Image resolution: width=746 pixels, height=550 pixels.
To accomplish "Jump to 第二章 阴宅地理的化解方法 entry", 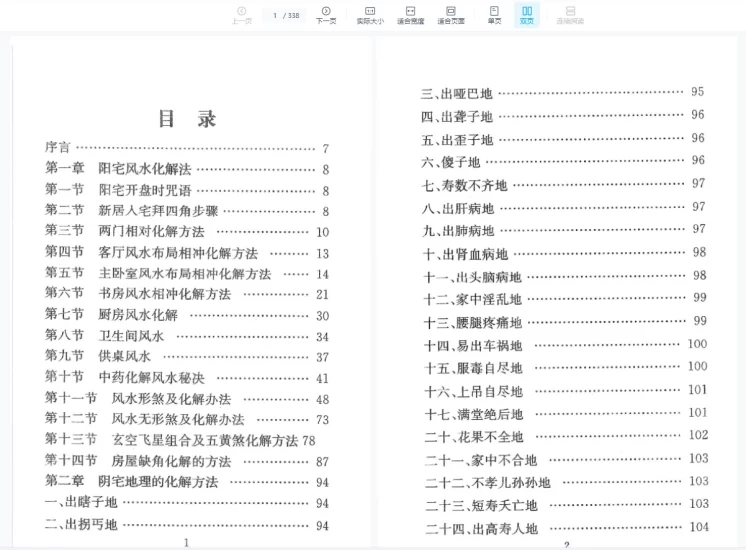I will [x=131, y=482].
